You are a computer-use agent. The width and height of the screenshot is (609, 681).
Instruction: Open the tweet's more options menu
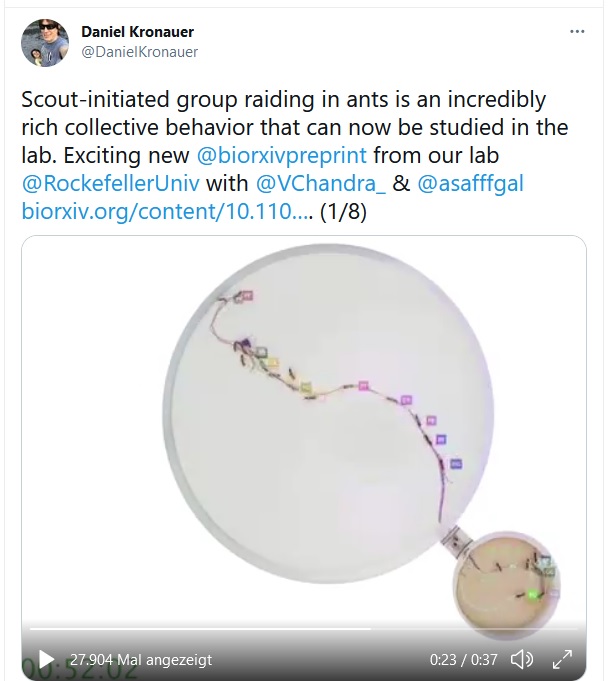coord(577,31)
